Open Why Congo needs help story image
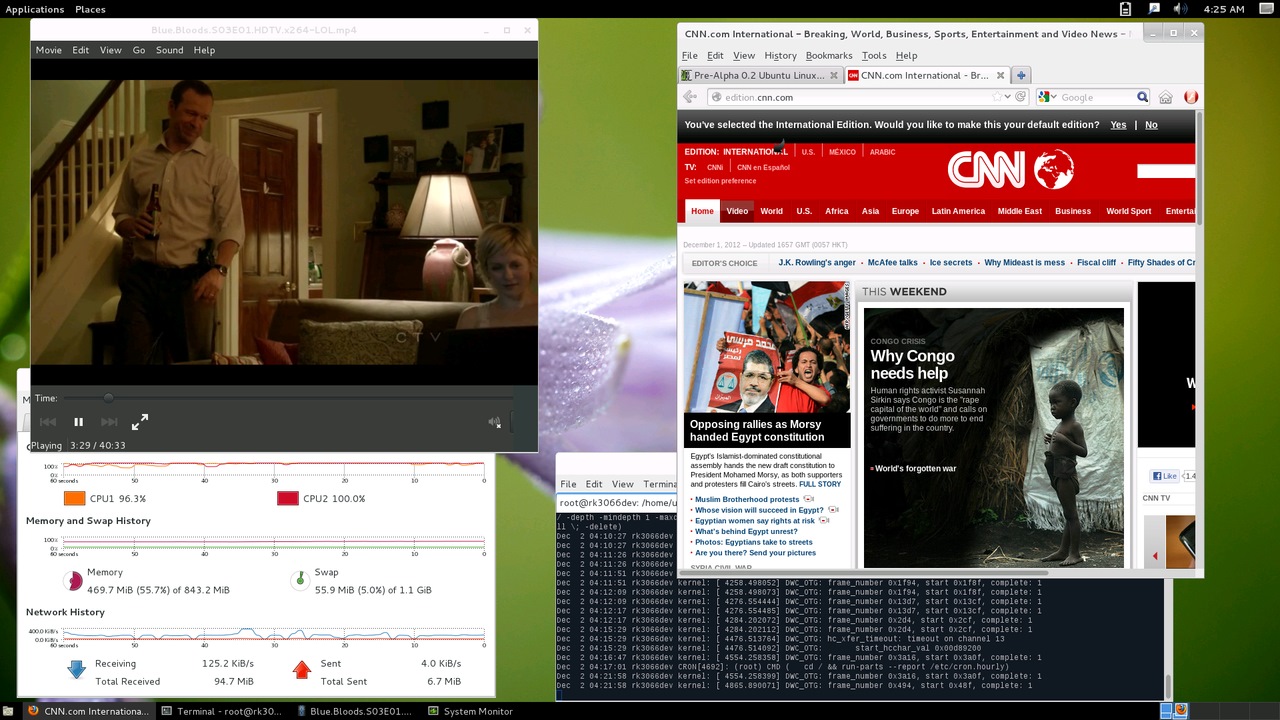This screenshot has width=1280, height=720. click(994, 438)
